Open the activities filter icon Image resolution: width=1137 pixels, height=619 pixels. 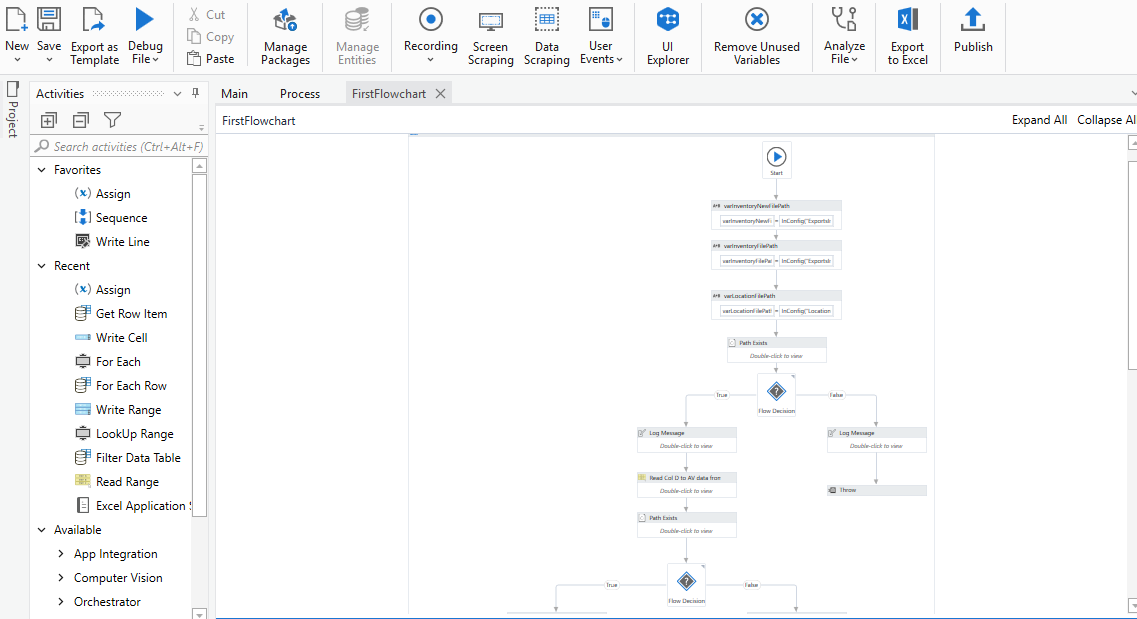pyautogui.click(x=112, y=119)
